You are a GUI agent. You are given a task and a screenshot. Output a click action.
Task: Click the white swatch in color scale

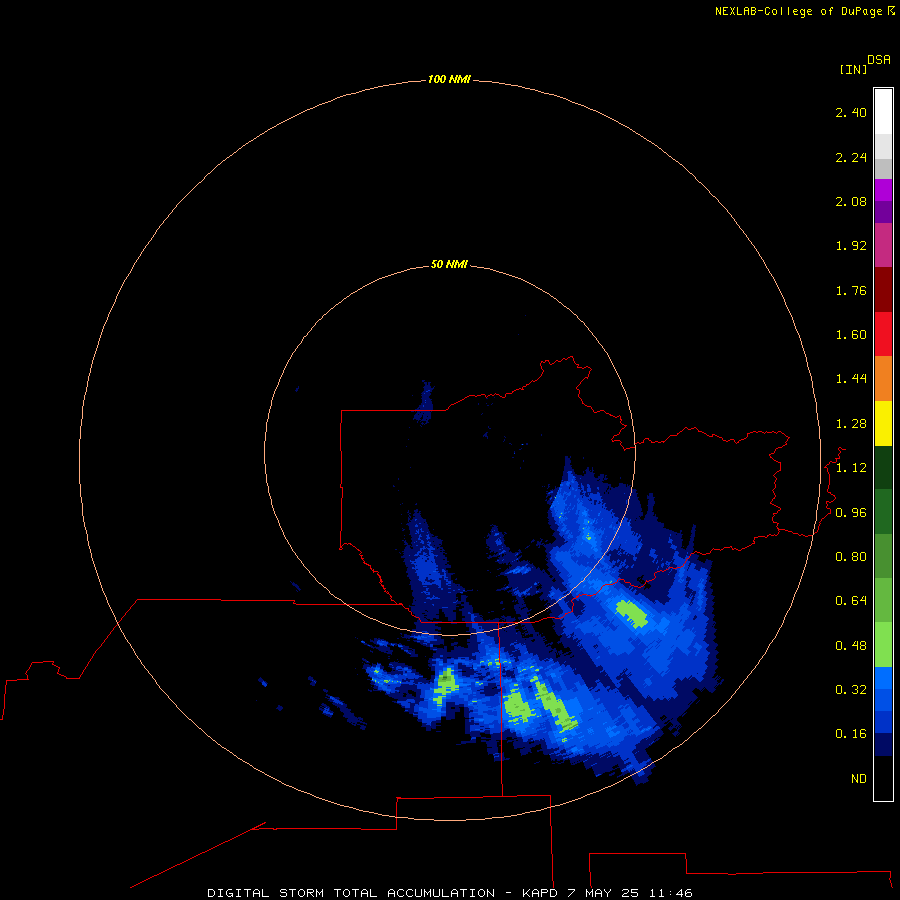tap(883, 112)
